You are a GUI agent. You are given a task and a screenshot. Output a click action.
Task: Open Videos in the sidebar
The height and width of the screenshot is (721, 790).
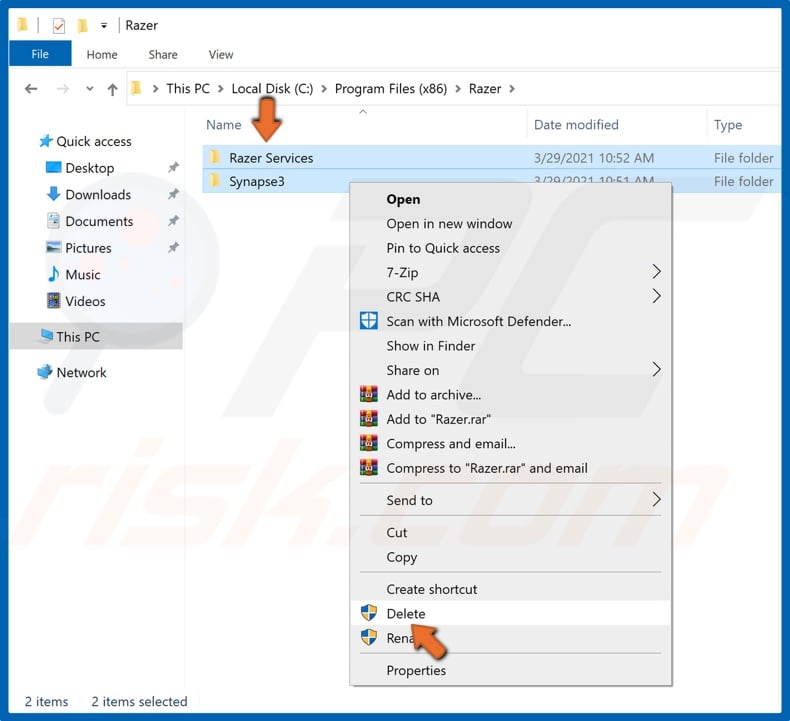pyautogui.click(x=85, y=301)
